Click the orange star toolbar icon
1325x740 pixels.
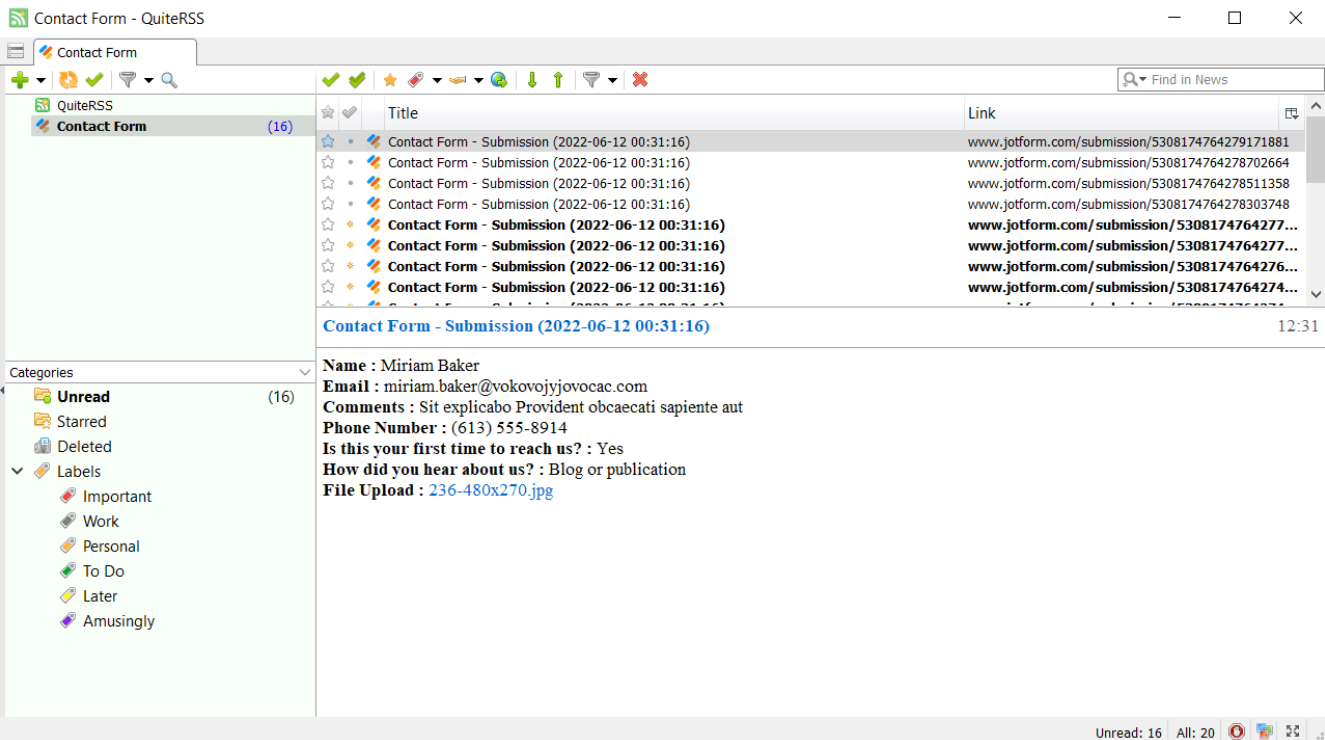coord(390,80)
